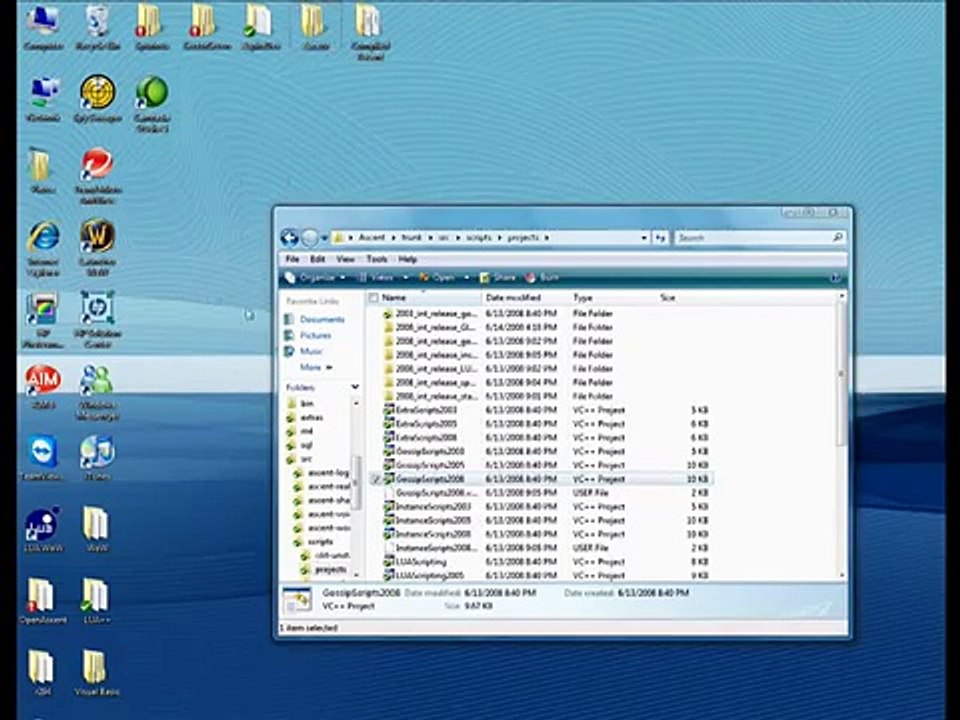Click the help icon on the command bar
960x720 pixels.
[x=836, y=278]
